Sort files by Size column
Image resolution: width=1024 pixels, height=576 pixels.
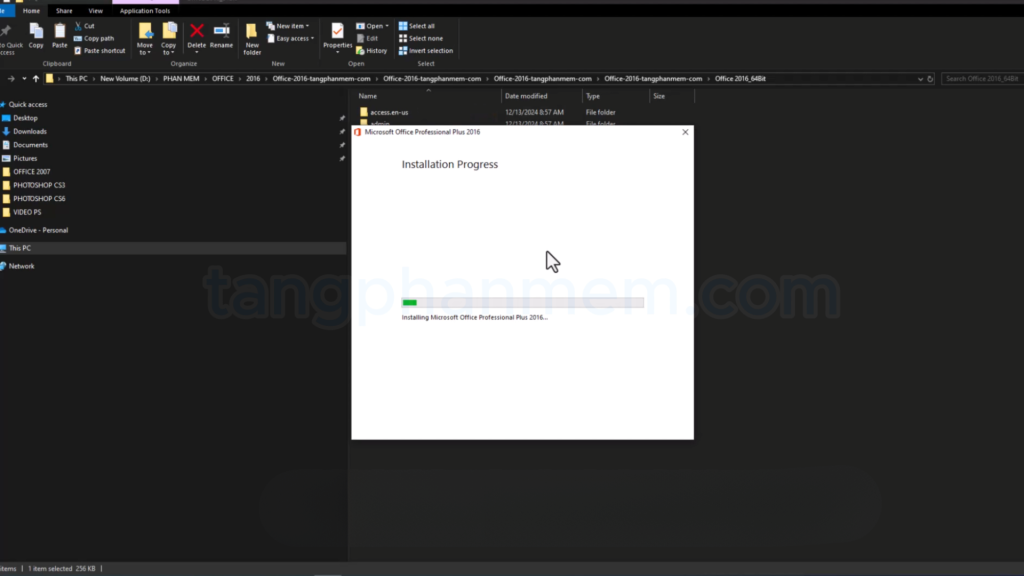[x=660, y=96]
